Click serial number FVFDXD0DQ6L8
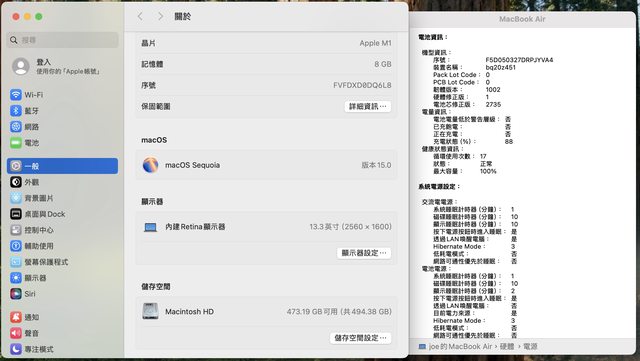 (x=362, y=85)
